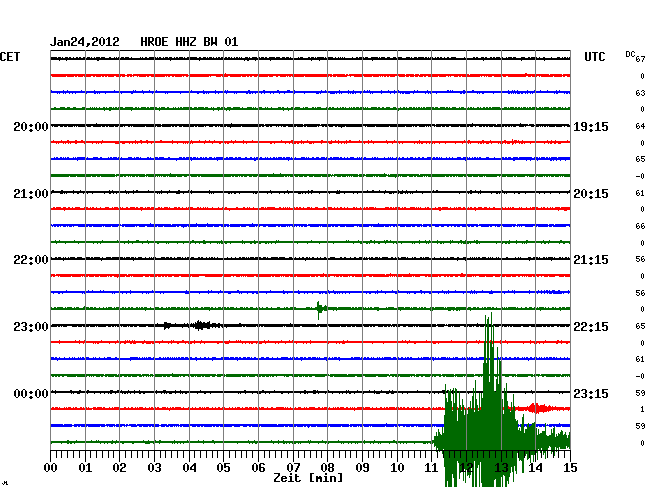Click the 20:15 UTC time label

[591, 194]
